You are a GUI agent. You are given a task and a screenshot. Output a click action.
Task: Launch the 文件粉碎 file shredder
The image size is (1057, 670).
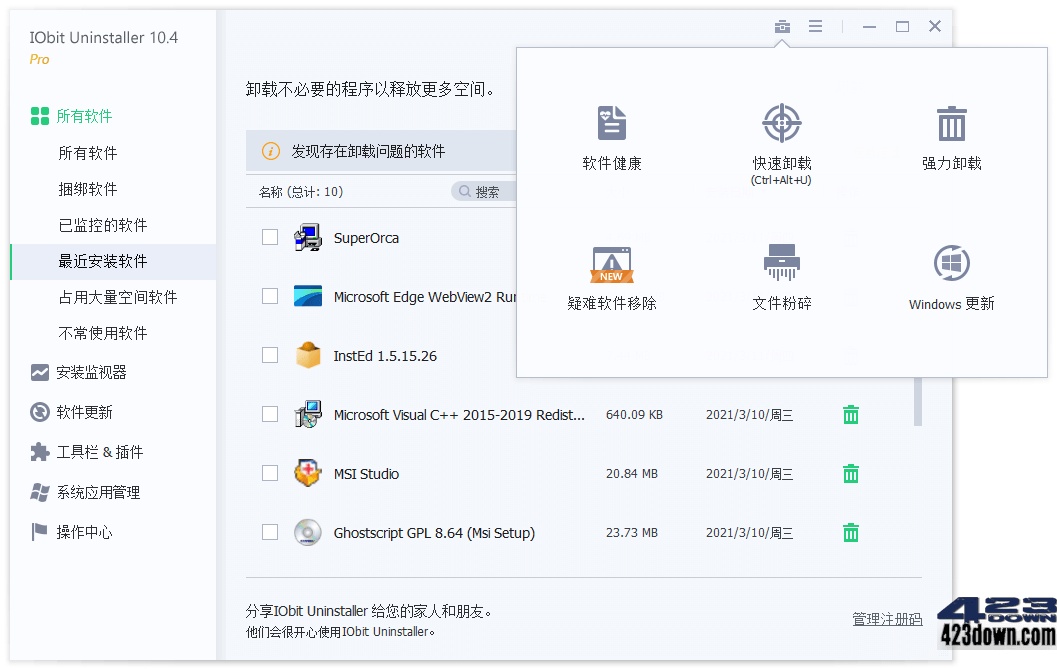pos(781,279)
